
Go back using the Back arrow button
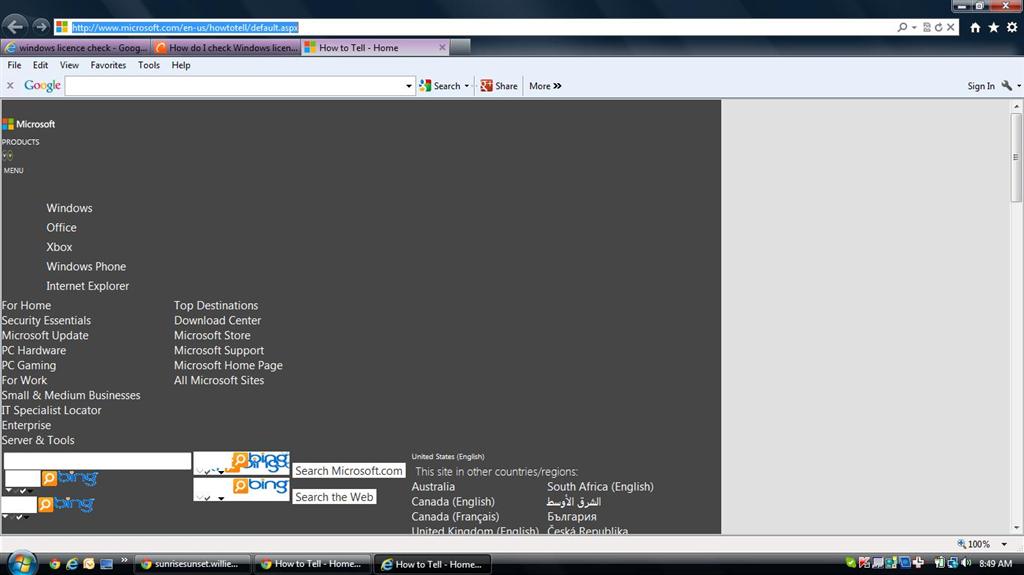[15, 27]
